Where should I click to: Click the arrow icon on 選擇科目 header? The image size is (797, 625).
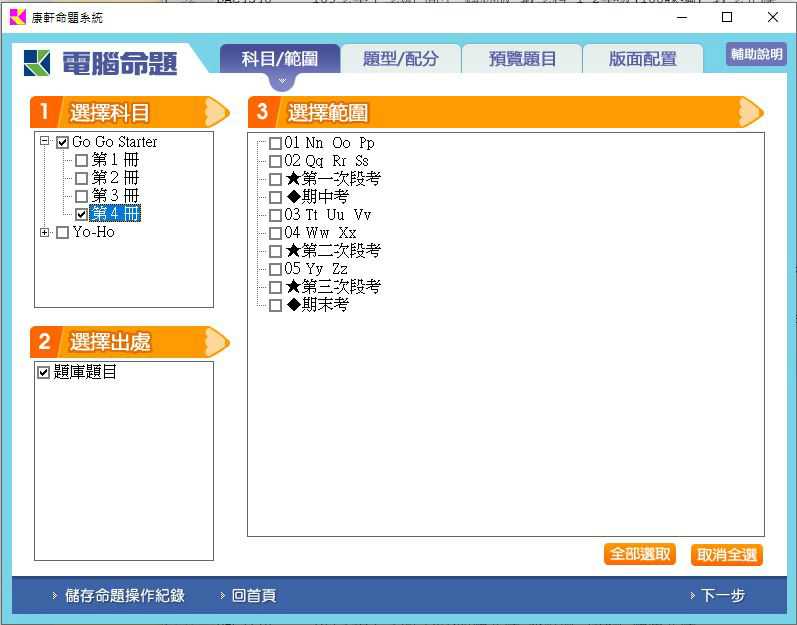[217, 112]
